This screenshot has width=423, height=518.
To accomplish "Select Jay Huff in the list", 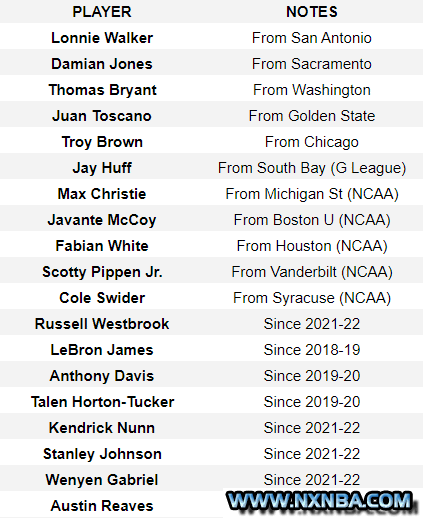I will tap(102, 168).
